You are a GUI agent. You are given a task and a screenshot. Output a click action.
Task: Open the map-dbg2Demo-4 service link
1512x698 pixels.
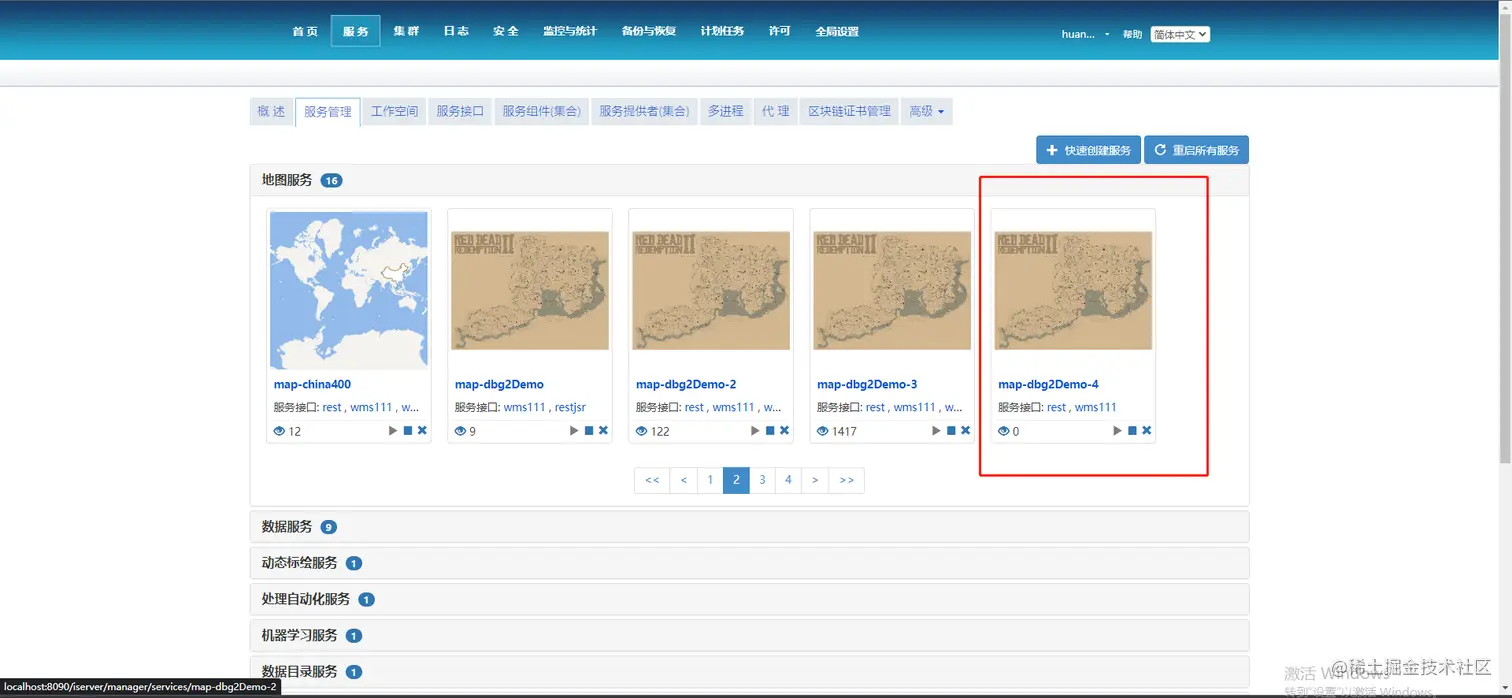[x=1048, y=384]
